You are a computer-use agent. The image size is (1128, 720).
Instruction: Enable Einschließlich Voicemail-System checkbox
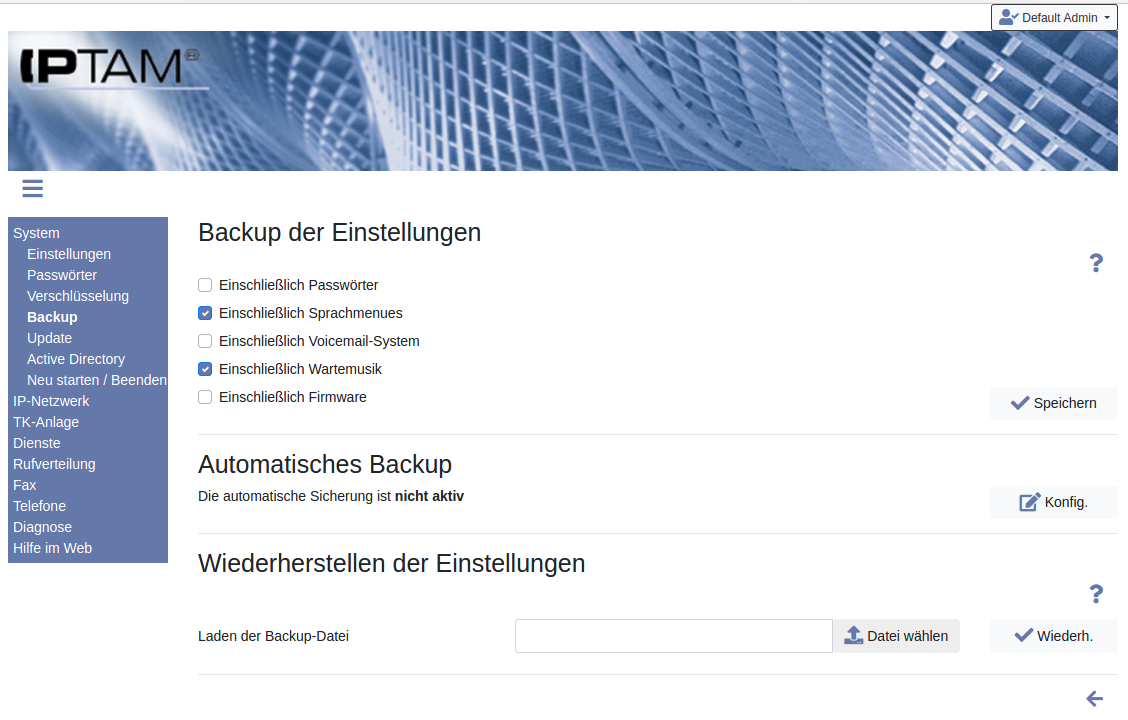coord(205,341)
